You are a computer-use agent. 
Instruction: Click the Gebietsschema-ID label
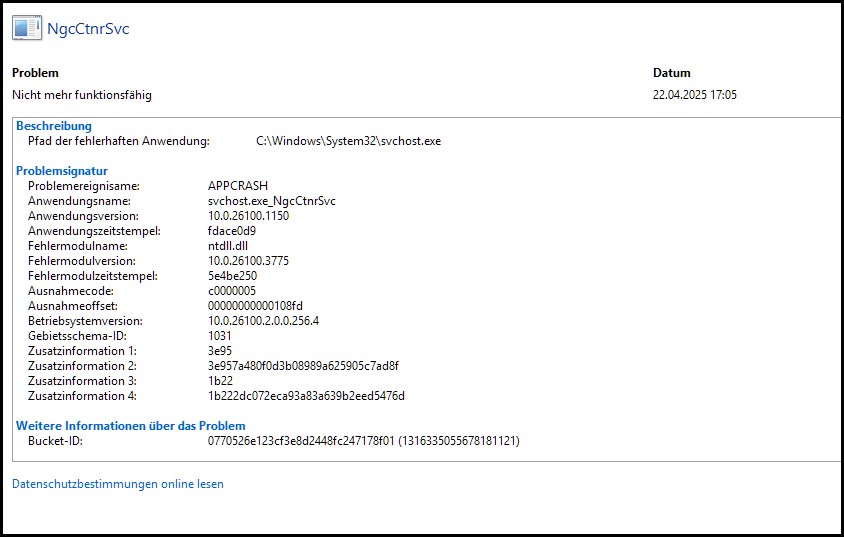[x=78, y=336]
